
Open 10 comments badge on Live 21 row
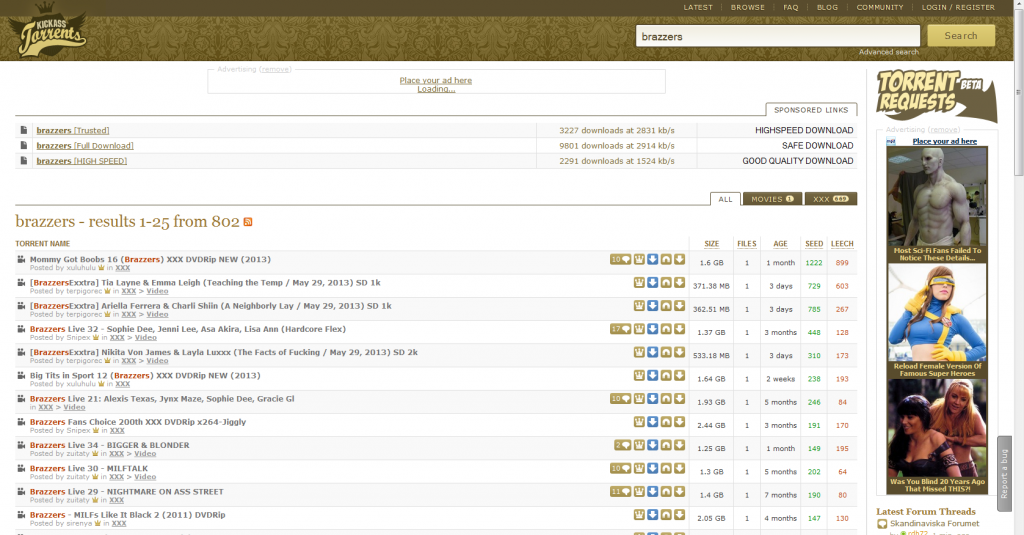pos(620,398)
